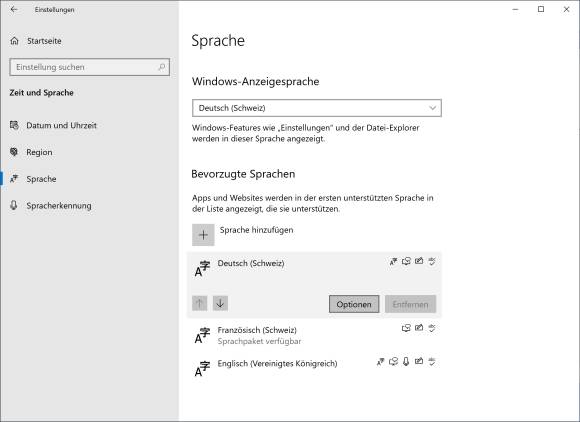The height and width of the screenshot is (422, 580).
Task: Minimize the Einstellungen window
Action: tap(515, 10)
